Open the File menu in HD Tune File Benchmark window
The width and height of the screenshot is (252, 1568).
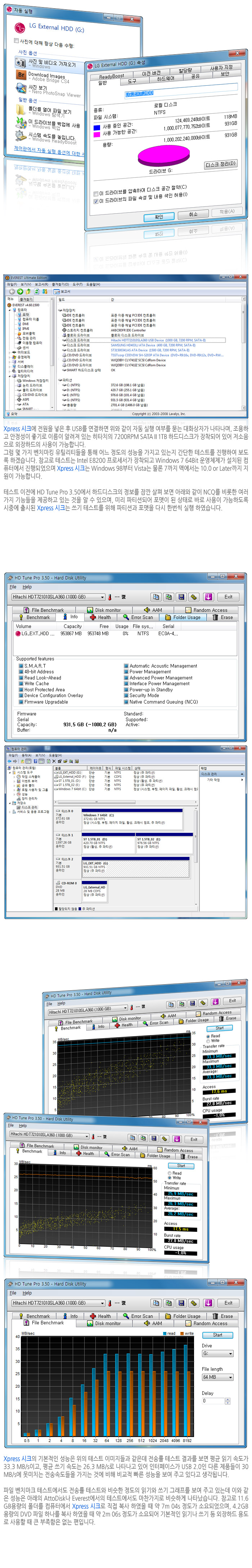pyautogui.click(x=13, y=1293)
